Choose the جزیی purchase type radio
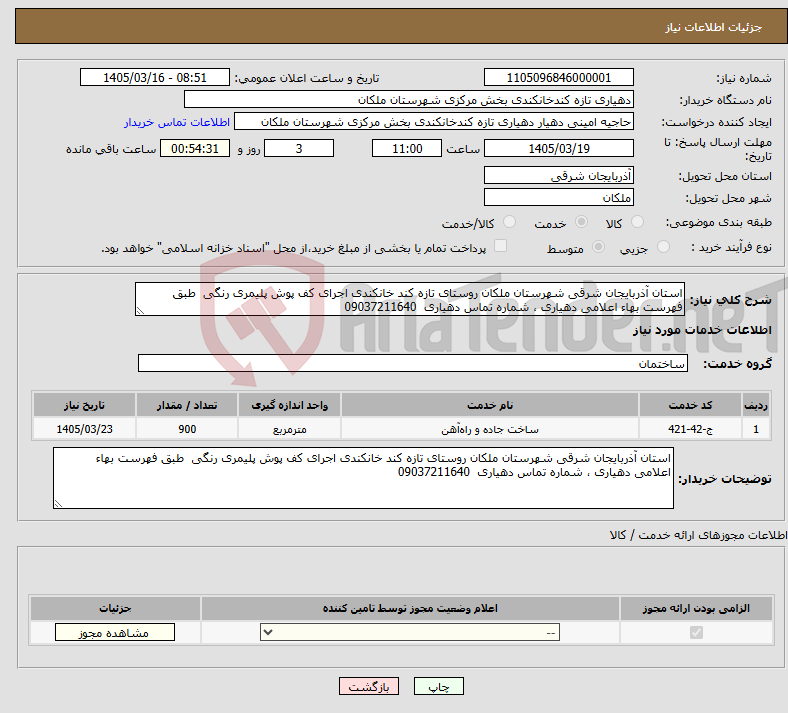 663,247
